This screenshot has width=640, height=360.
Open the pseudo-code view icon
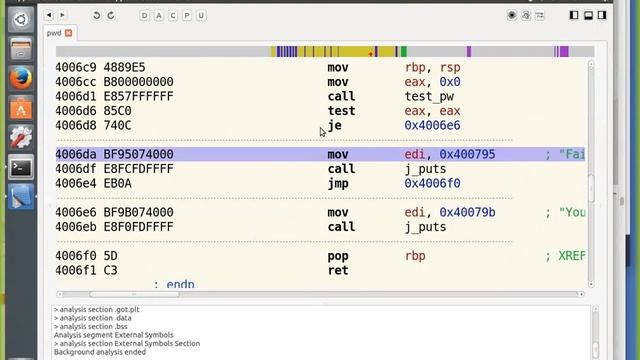[x=540, y=16]
